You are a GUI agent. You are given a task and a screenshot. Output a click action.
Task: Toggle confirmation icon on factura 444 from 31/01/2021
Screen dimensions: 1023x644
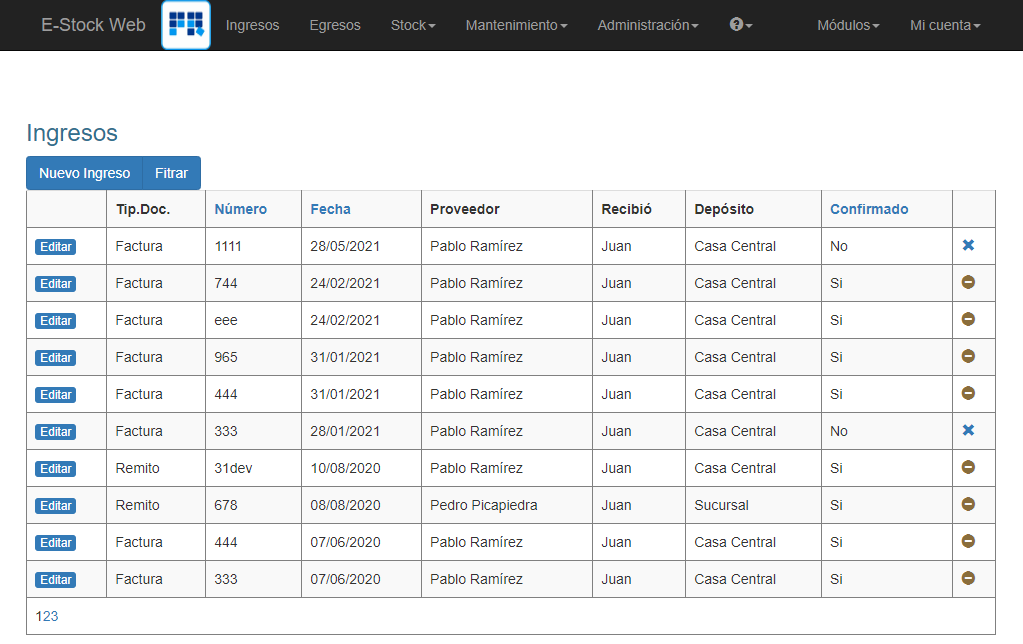tap(967, 394)
